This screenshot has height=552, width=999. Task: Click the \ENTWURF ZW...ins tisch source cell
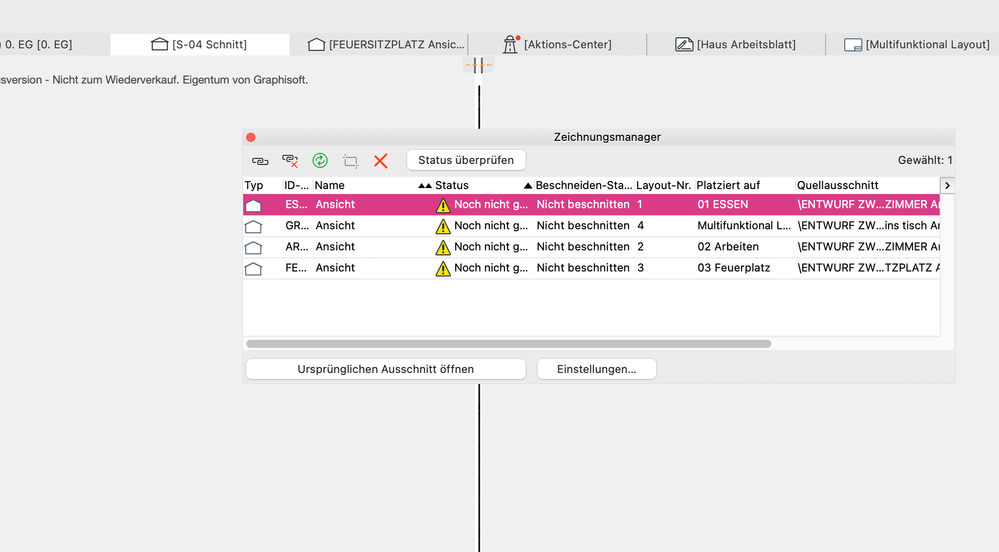868,226
